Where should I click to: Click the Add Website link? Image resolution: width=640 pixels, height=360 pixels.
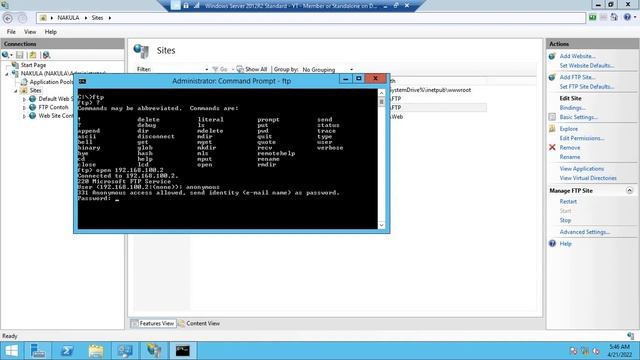(x=578, y=56)
